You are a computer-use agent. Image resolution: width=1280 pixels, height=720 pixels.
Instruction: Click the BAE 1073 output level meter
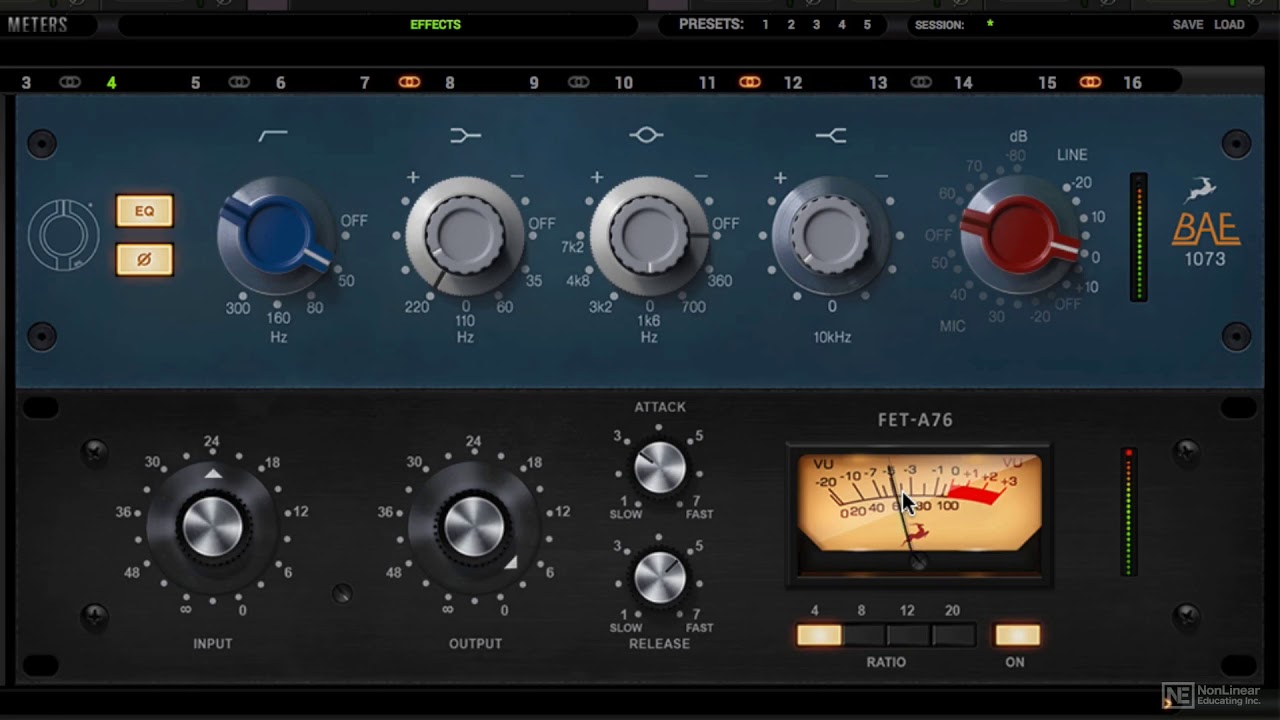pos(1138,237)
